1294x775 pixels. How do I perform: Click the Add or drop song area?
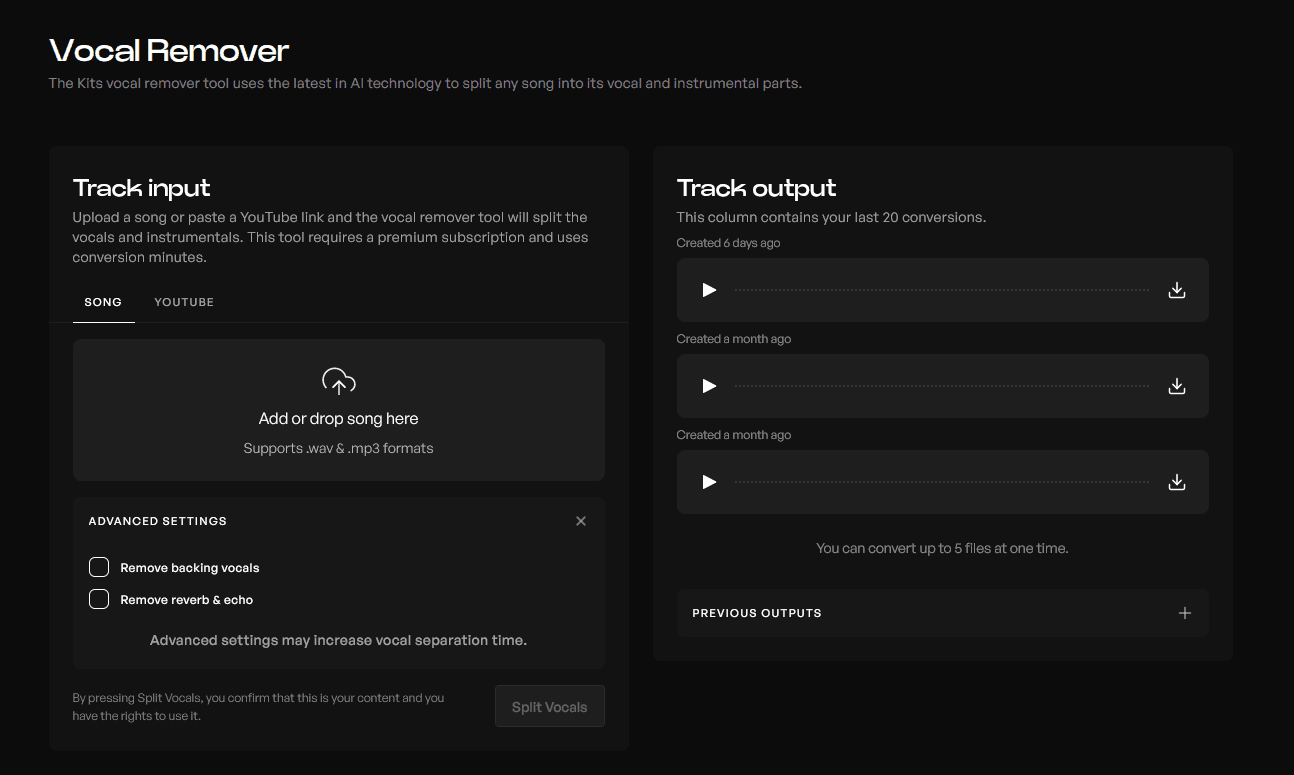coord(339,410)
